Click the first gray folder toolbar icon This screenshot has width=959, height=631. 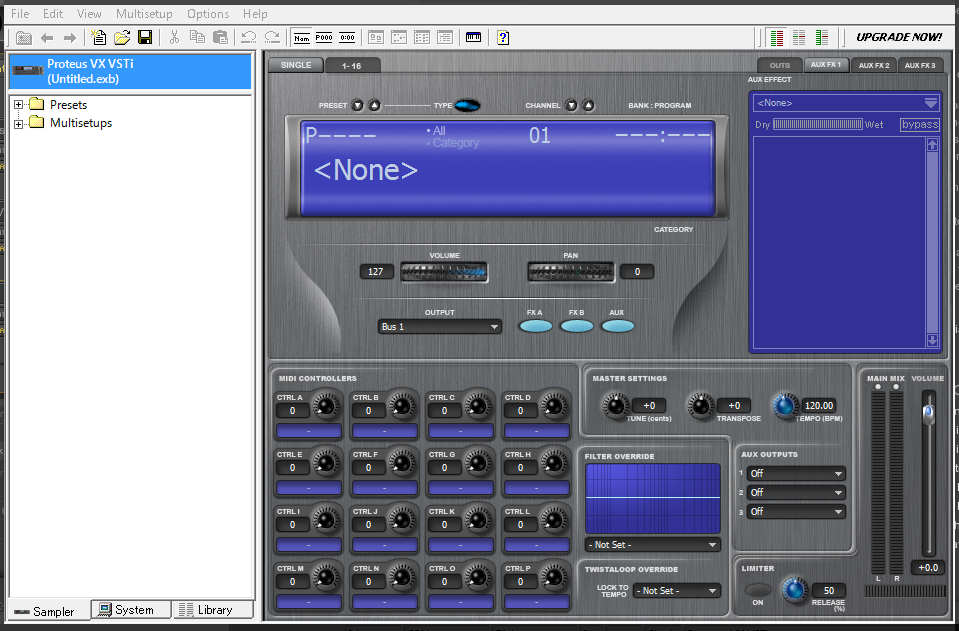[24, 38]
